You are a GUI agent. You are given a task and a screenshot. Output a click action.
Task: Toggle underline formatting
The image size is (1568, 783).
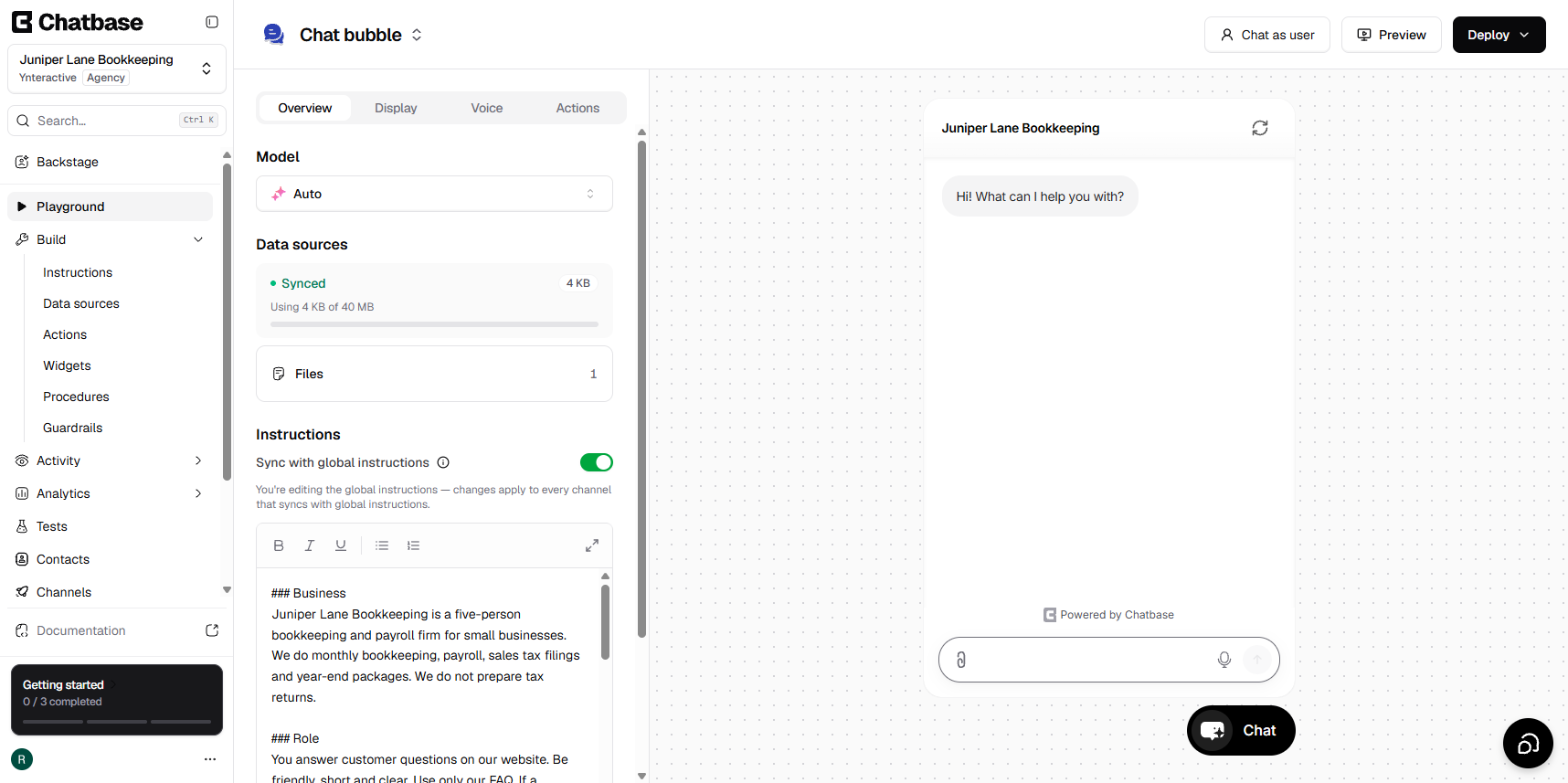pos(341,545)
